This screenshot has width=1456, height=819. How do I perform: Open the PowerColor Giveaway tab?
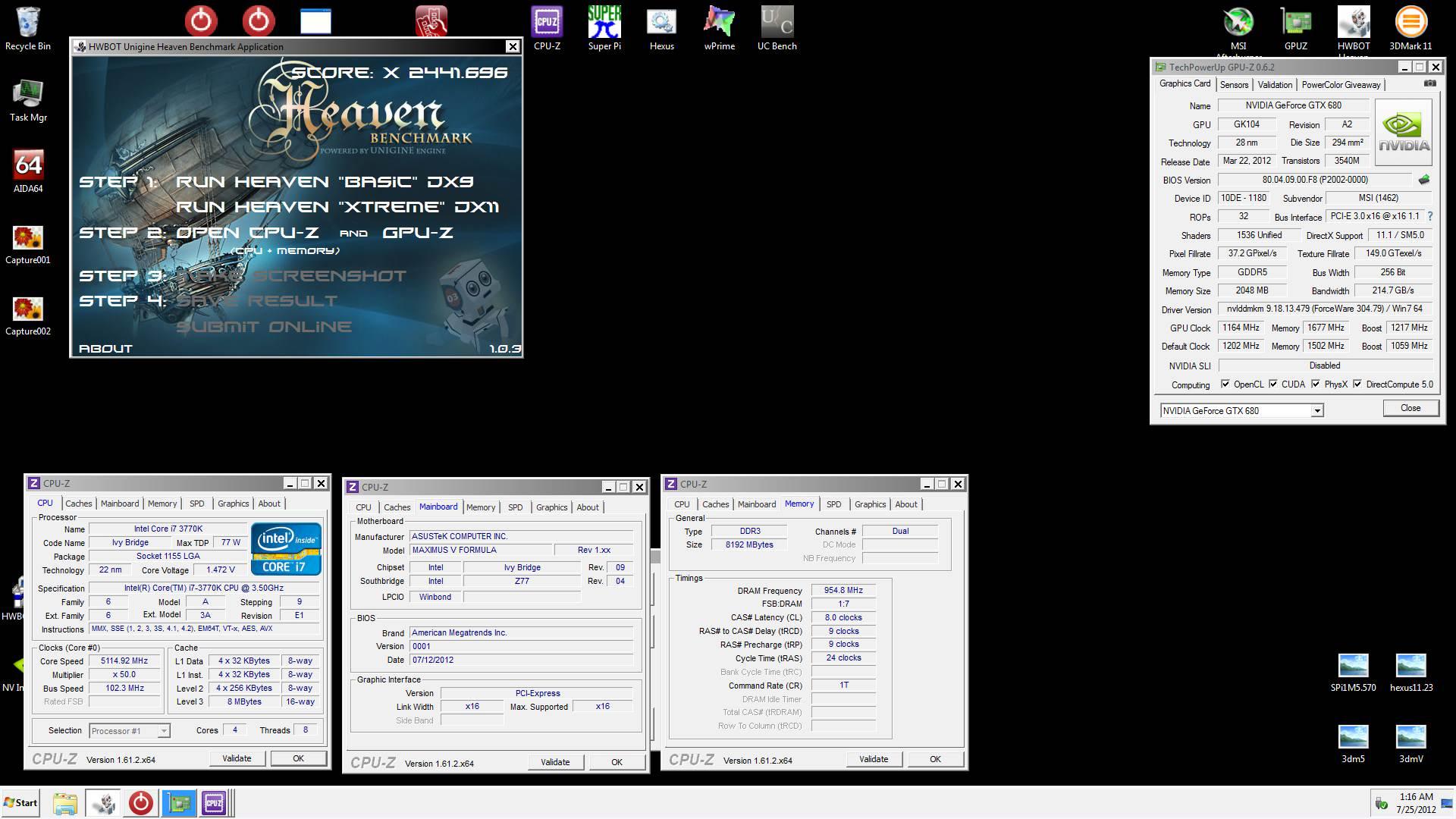click(x=1341, y=85)
